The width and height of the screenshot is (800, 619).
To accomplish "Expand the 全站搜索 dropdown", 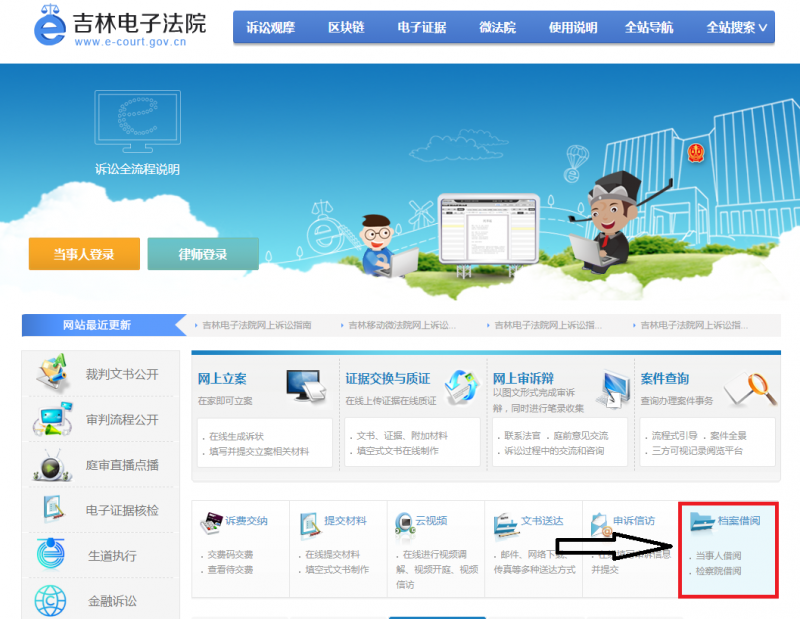I will tap(737, 27).
